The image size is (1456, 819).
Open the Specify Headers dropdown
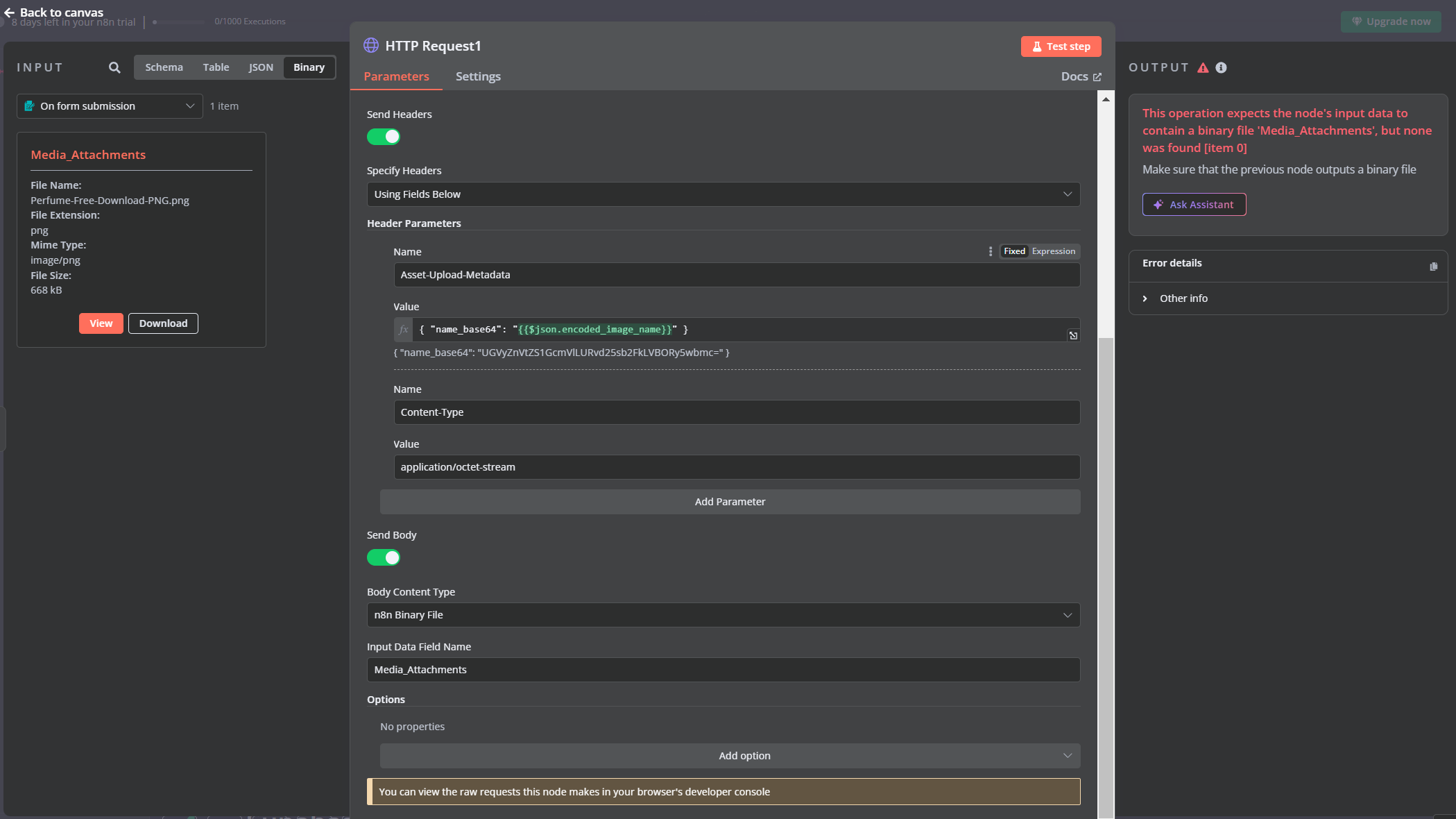click(x=723, y=194)
